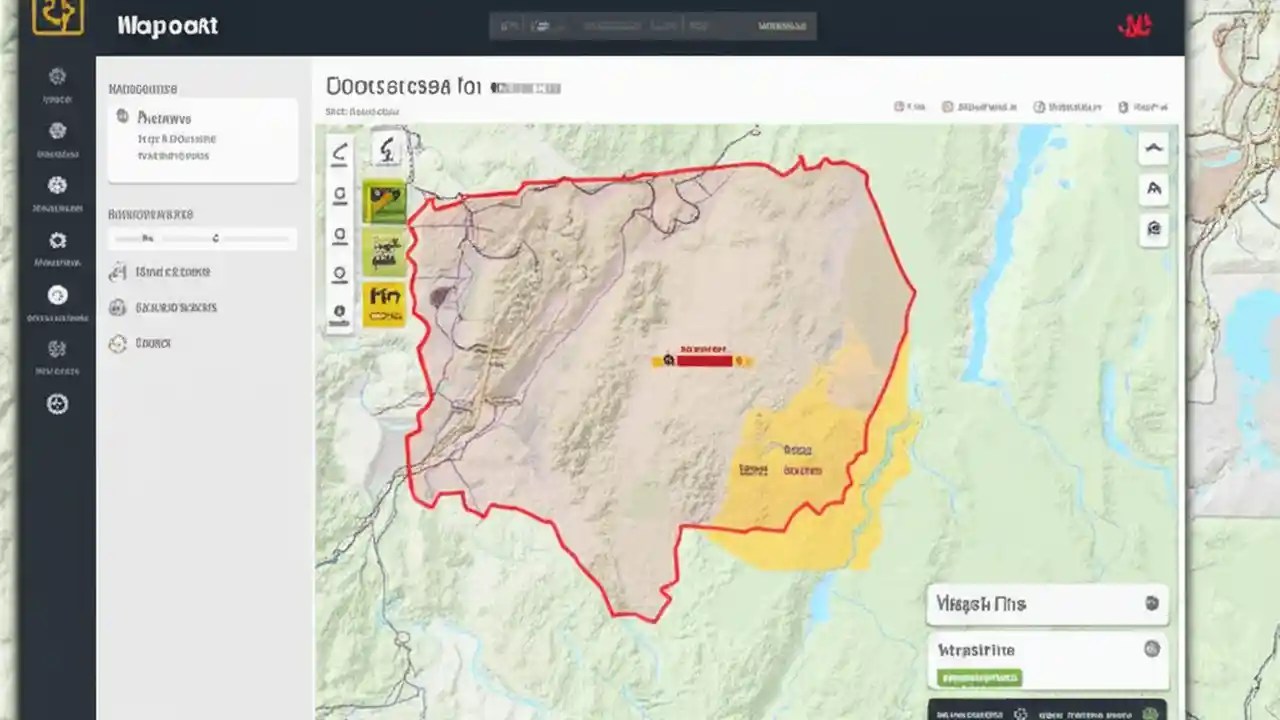Toggle the Wraith Fins panel switch
This screenshot has height=720, width=1280.
[1151, 604]
